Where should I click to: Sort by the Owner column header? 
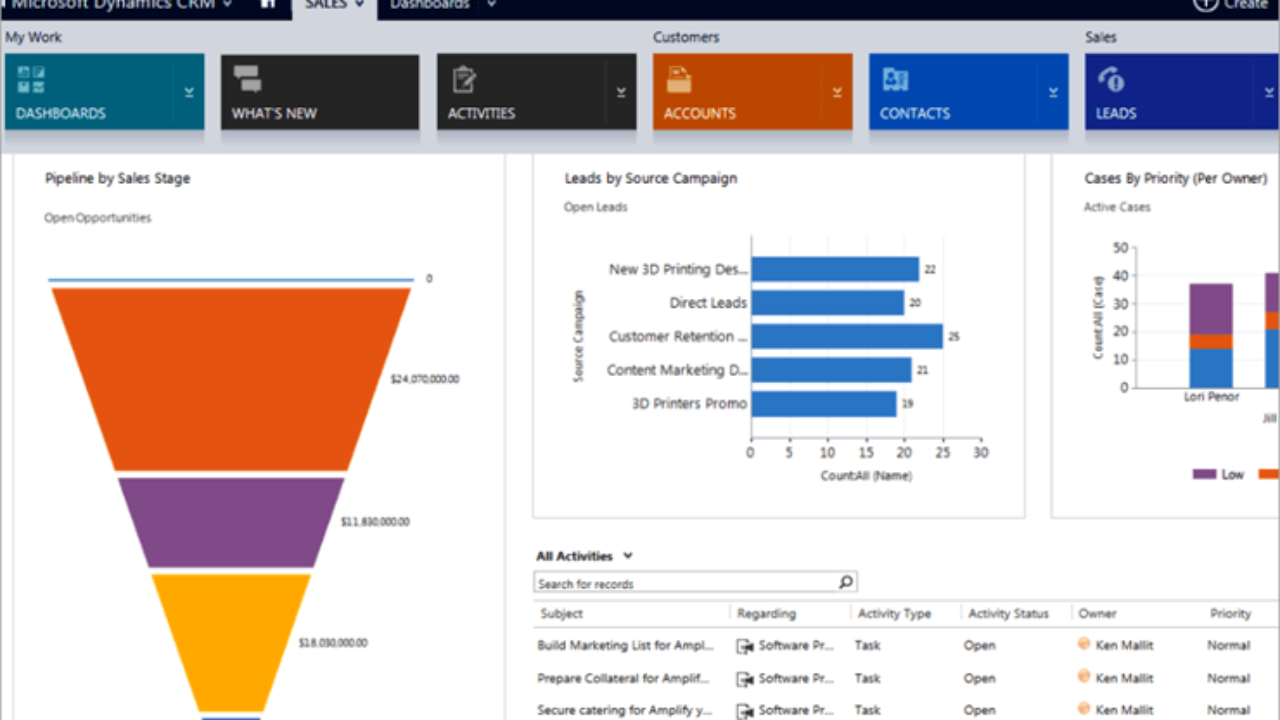pyautogui.click(x=1097, y=614)
